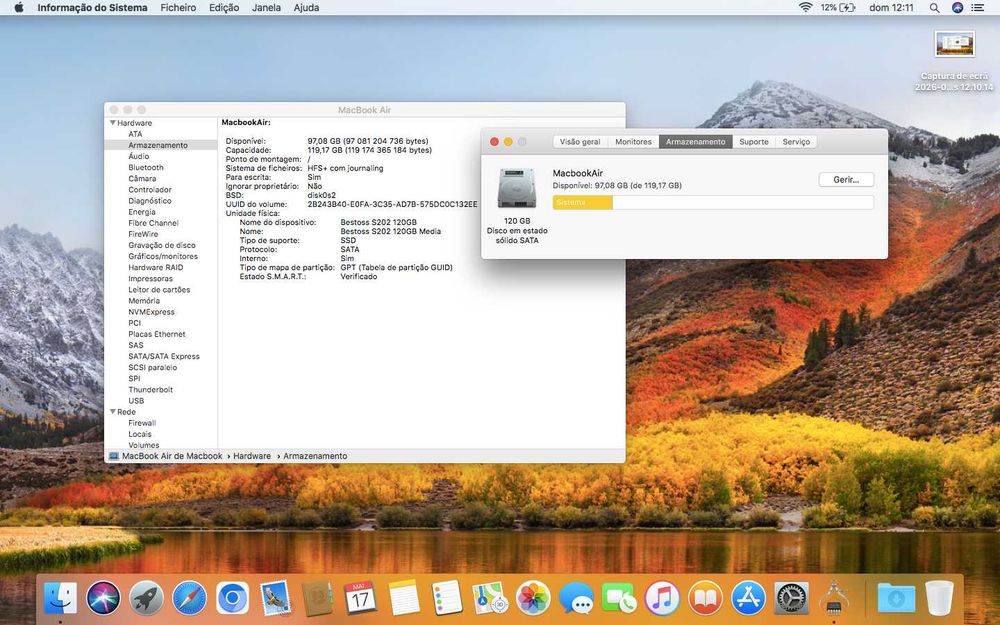The height and width of the screenshot is (625, 1000).
Task: Open Safari from the Dock
Action: [189, 599]
